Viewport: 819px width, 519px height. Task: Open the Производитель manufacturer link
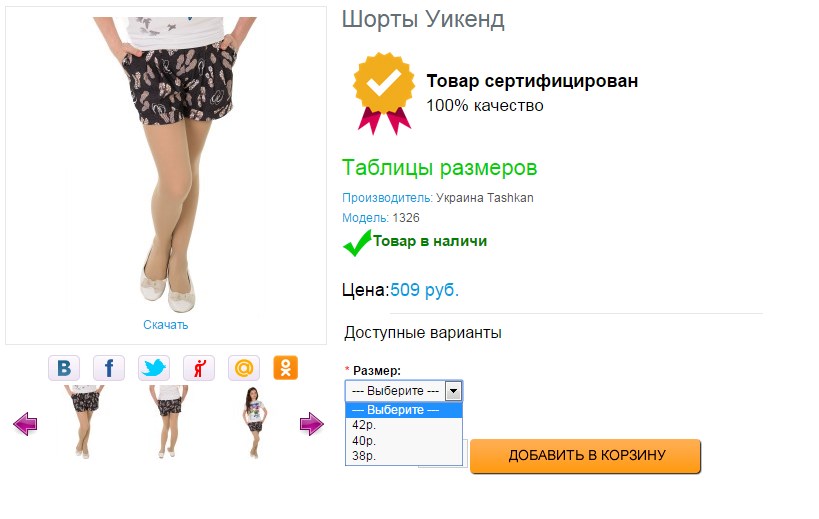click(387, 198)
